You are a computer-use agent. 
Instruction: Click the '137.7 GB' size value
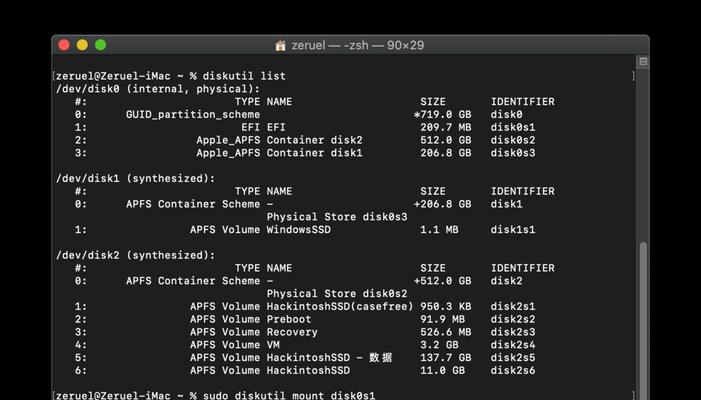click(446, 358)
